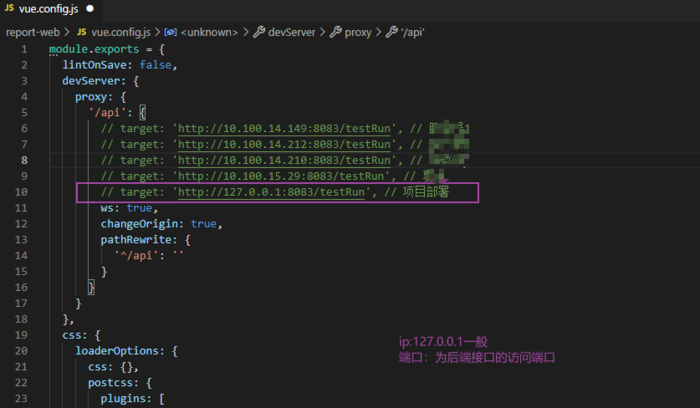Click wrench icon beside proxy breadcrumb
This screenshot has width=700, height=408.
(x=337, y=32)
